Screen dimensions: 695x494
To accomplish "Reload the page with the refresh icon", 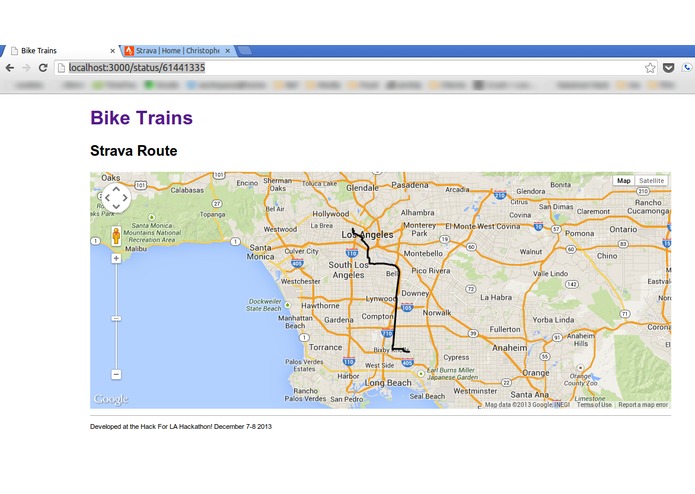I will point(43,68).
